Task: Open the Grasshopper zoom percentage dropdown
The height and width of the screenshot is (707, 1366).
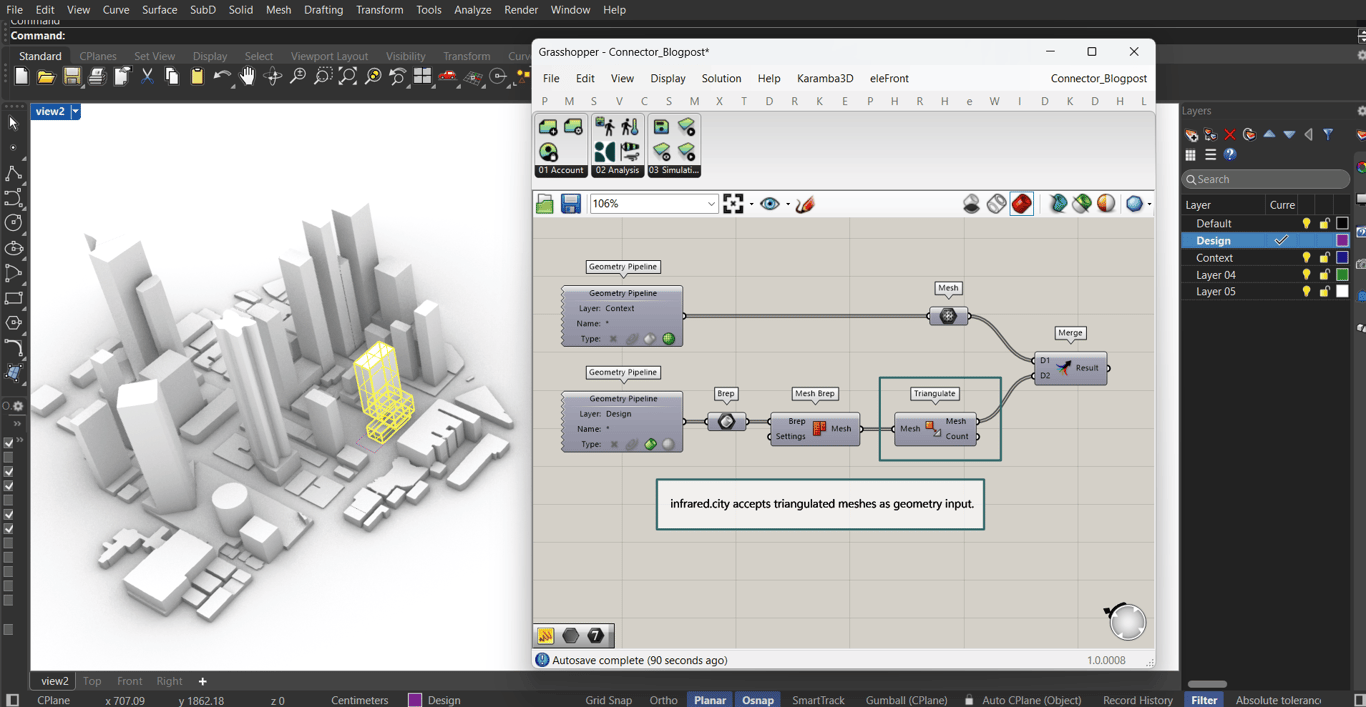Action: 711,204
